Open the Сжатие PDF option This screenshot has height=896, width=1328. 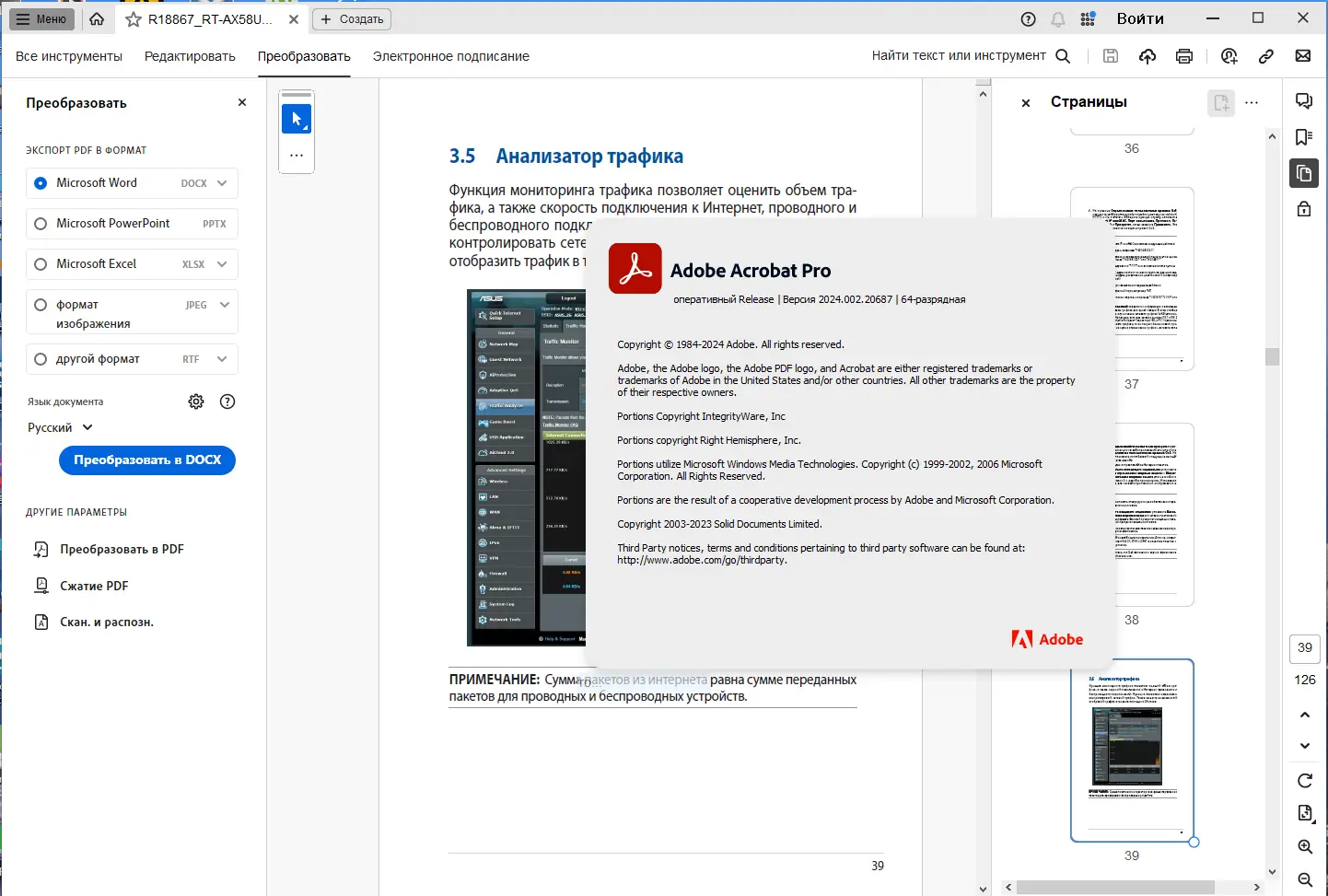click(81, 586)
